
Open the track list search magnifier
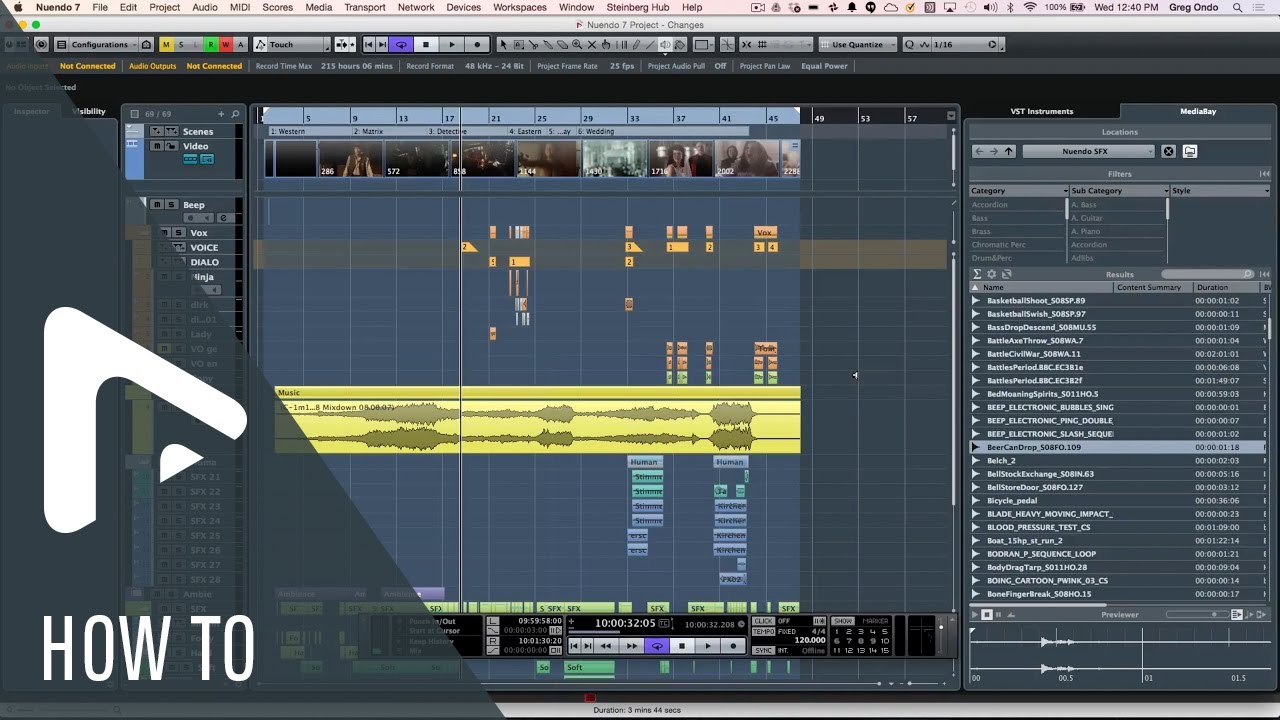pyautogui.click(x=235, y=114)
